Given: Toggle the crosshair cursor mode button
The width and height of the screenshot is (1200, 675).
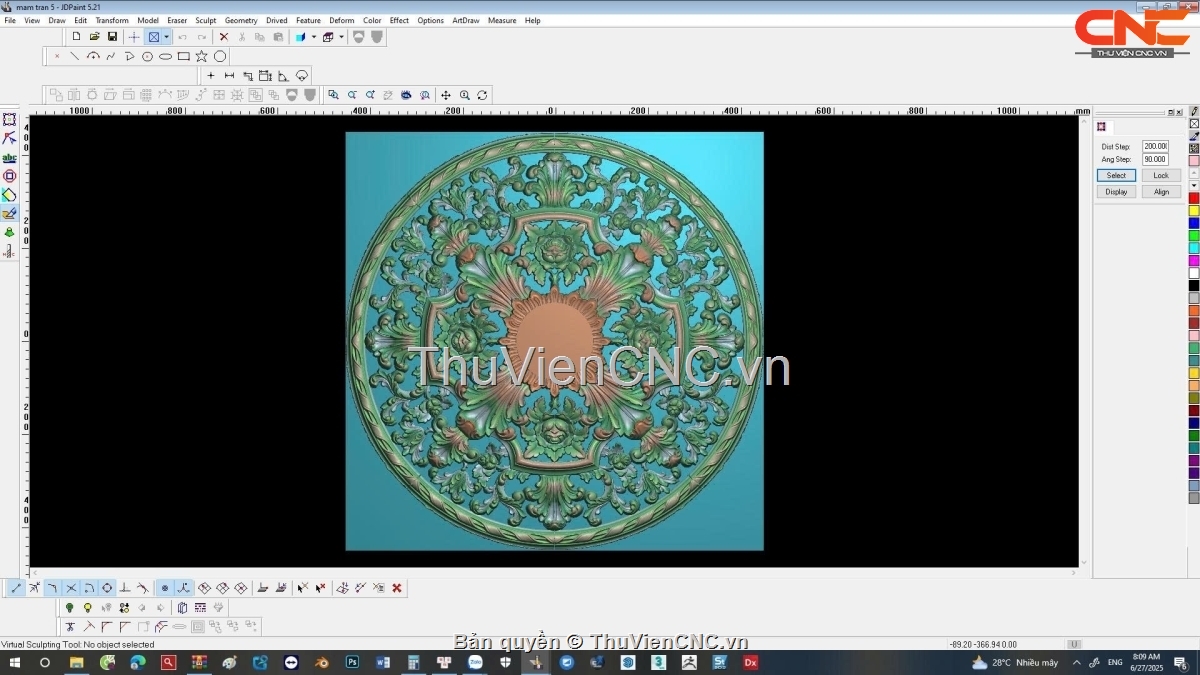Looking at the screenshot, I should (134, 37).
